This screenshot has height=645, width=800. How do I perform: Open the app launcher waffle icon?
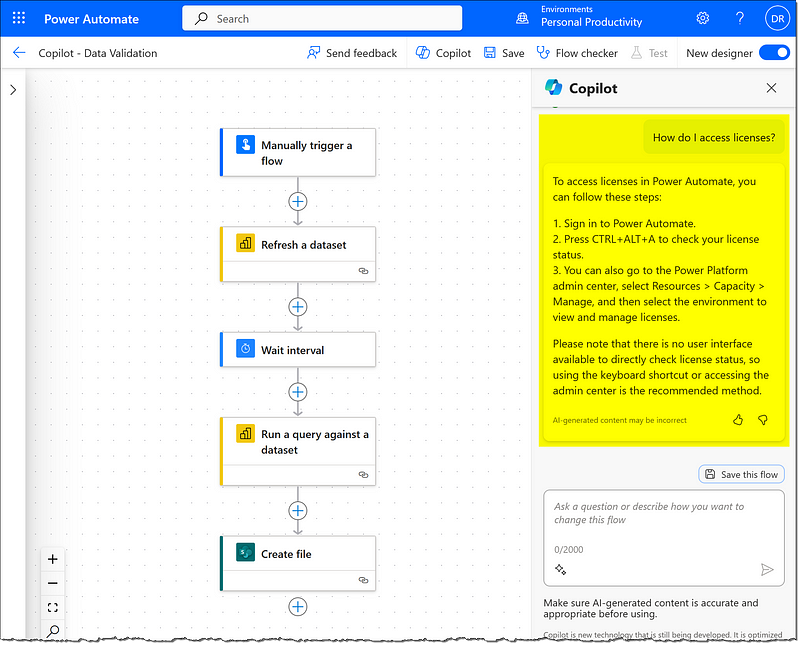click(19, 19)
